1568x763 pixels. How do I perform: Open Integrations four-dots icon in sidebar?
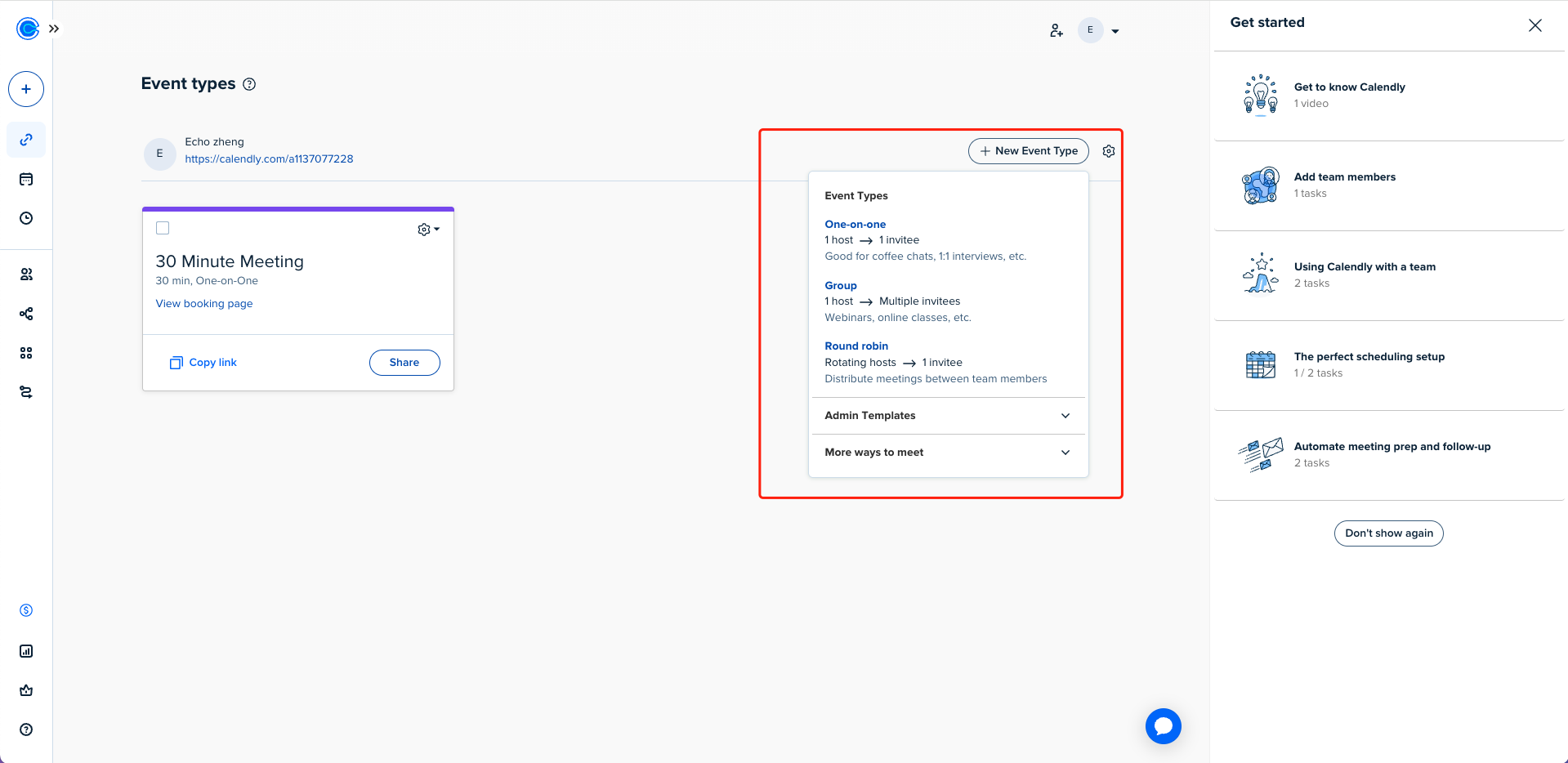26,353
